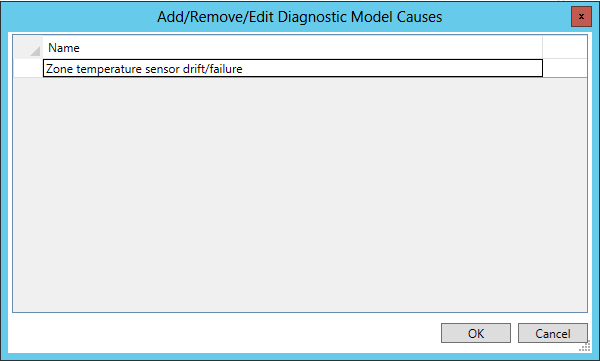Focus the Zone temperature sensor drift/failure text field

coord(293,69)
